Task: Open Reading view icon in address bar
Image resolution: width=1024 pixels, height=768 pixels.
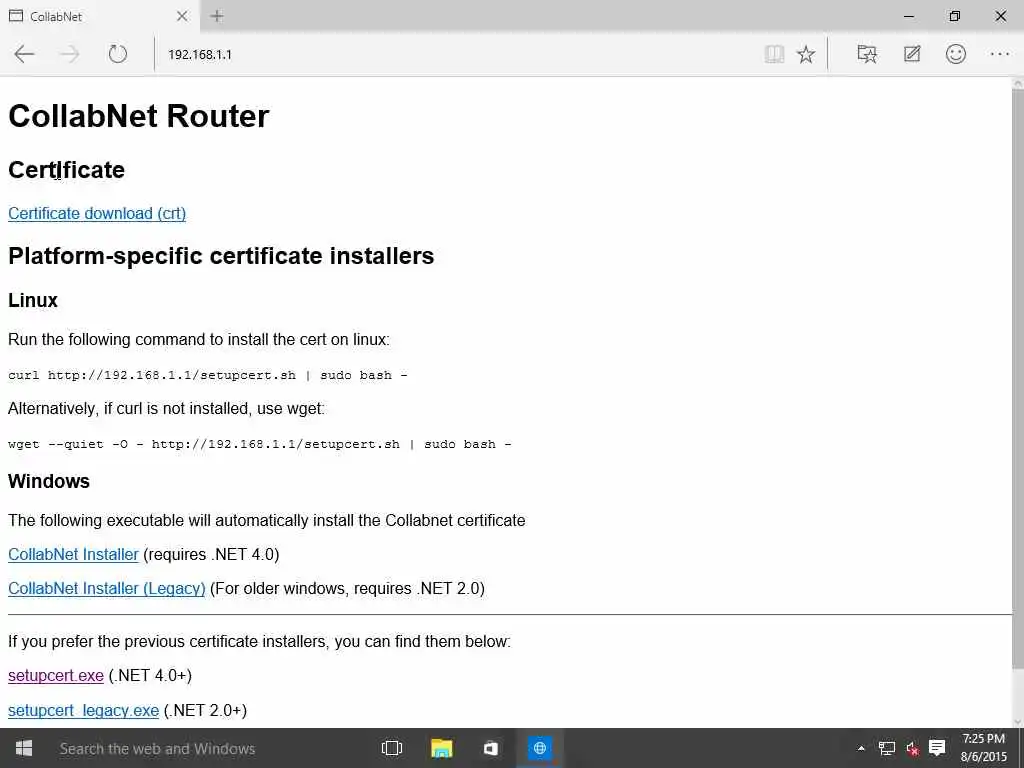Action: [x=774, y=54]
